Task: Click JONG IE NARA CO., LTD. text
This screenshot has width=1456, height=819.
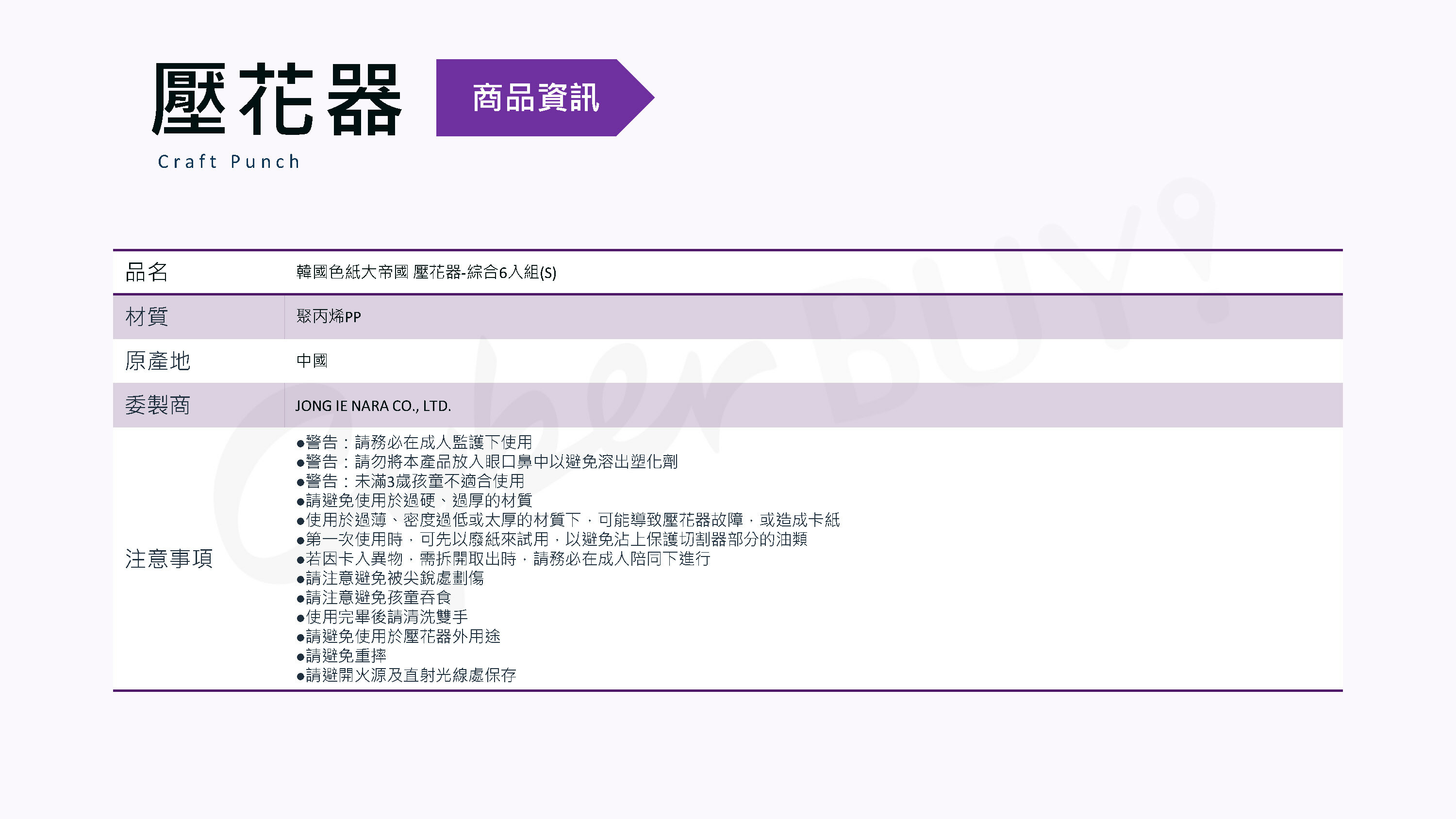Action: click(373, 406)
